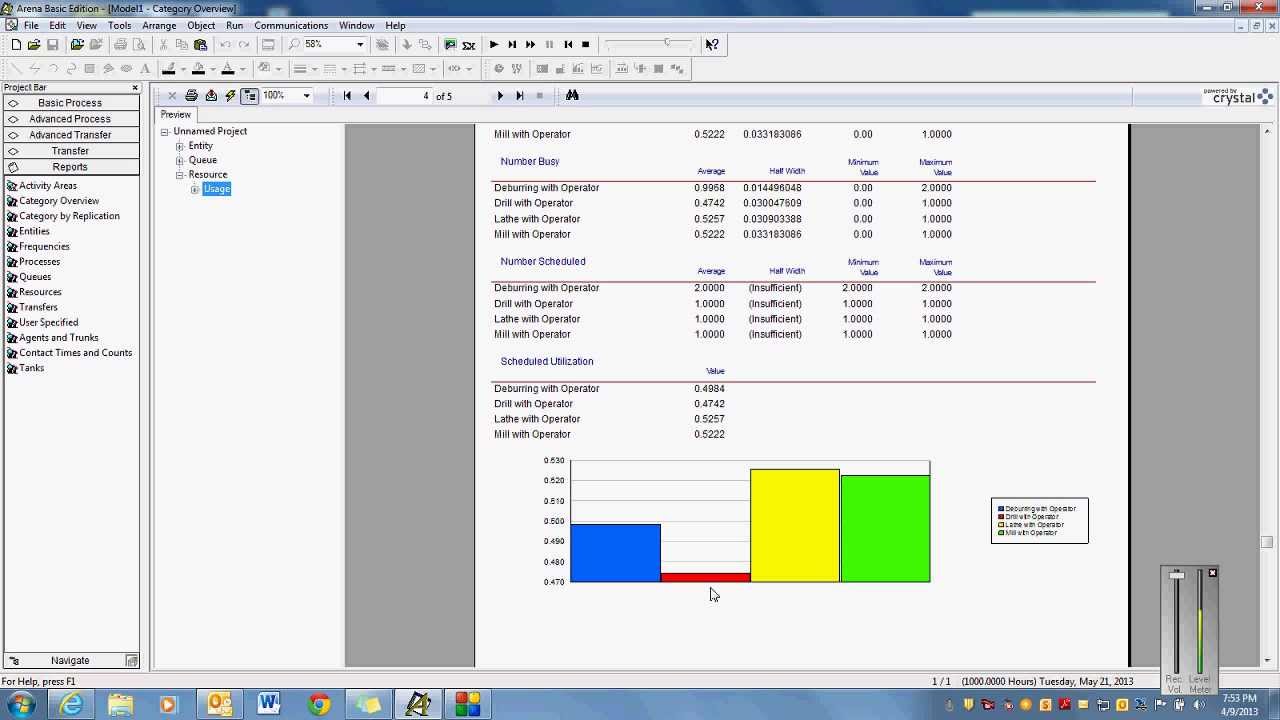Open the Edit menu
The height and width of the screenshot is (720, 1280).
(x=57, y=25)
